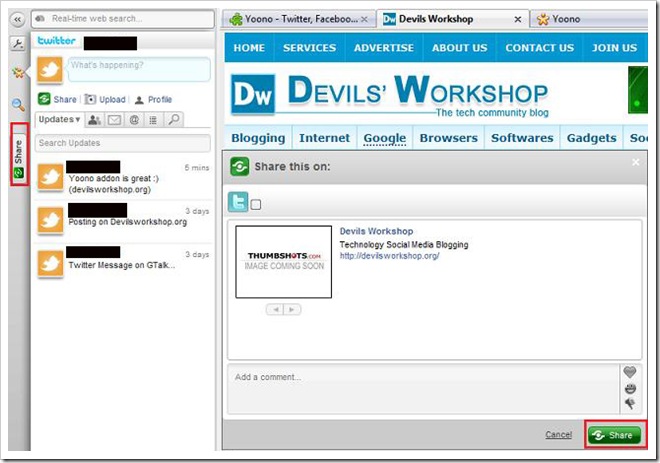Click Cancel in the share dialog
660x463 pixels.
click(559, 434)
